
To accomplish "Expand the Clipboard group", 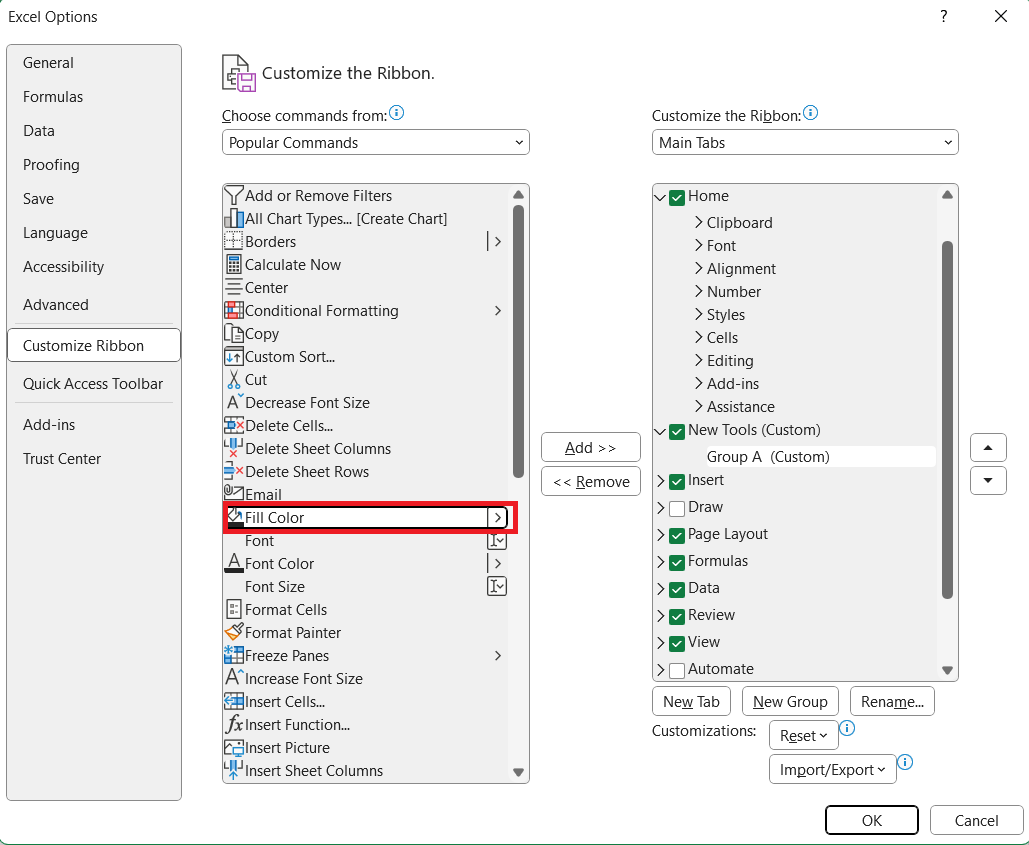I will [x=698, y=222].
